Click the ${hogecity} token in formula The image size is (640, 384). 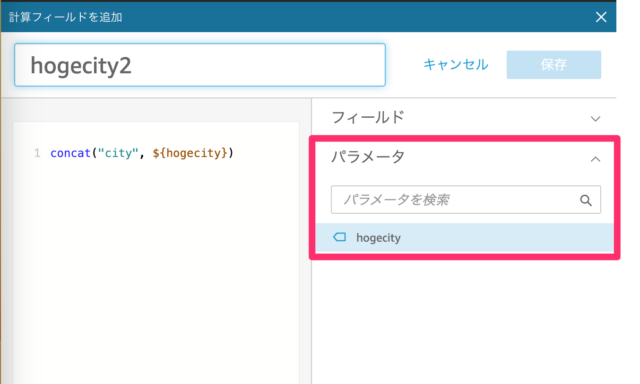pos(190,153)
